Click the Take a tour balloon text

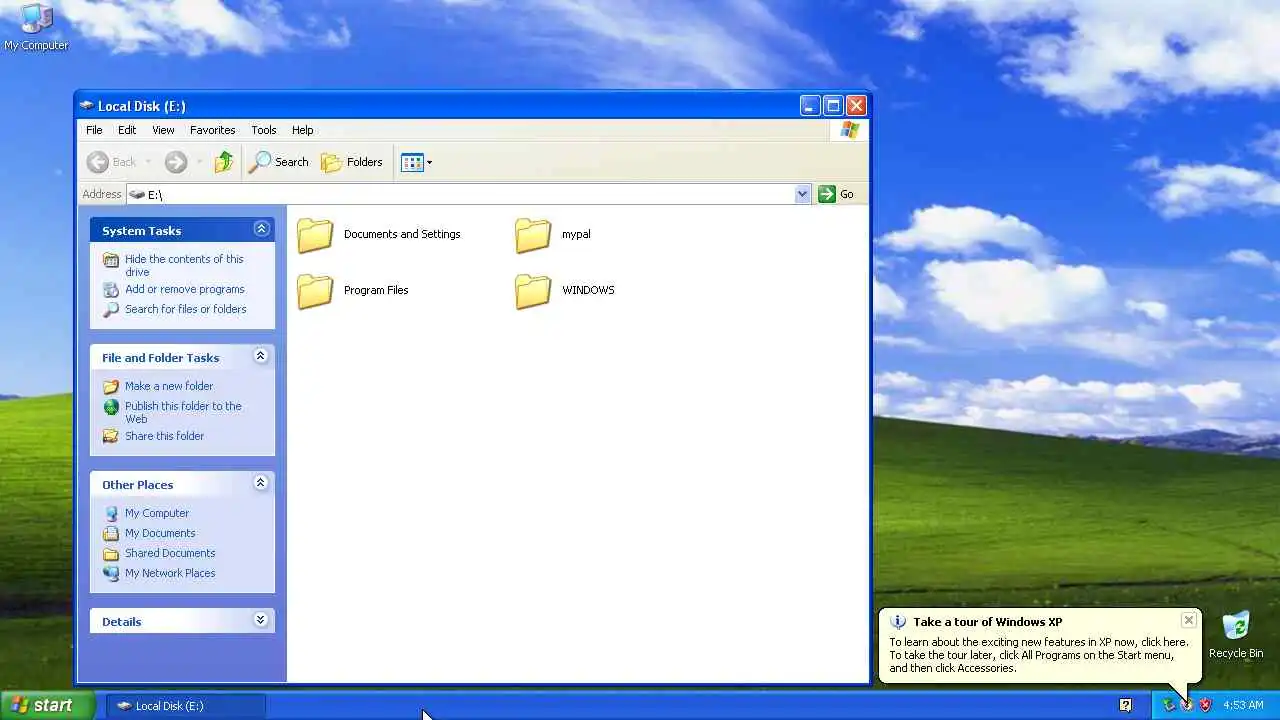tap(1039, 655)
